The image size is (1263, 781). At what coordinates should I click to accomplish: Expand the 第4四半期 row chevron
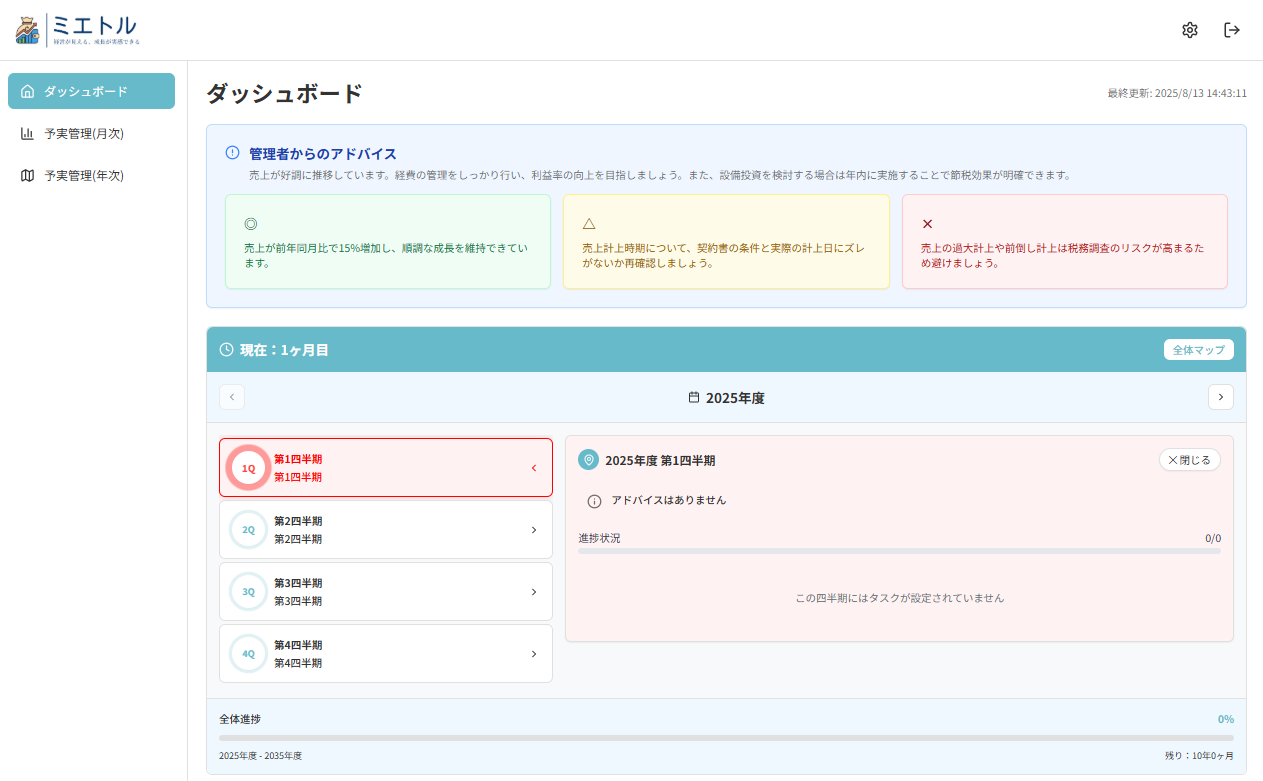[534, 654]
